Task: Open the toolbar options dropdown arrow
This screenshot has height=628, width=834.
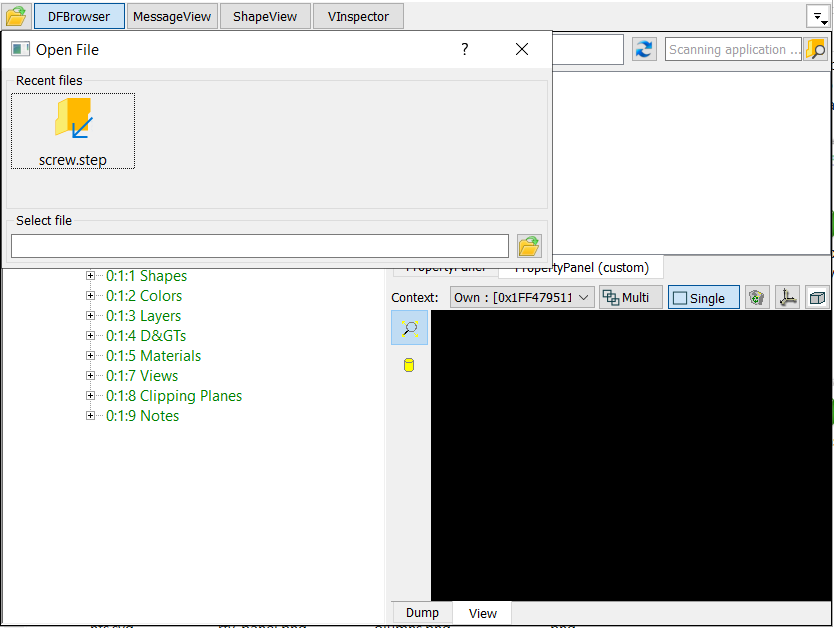Action: [x=817, y=17]
